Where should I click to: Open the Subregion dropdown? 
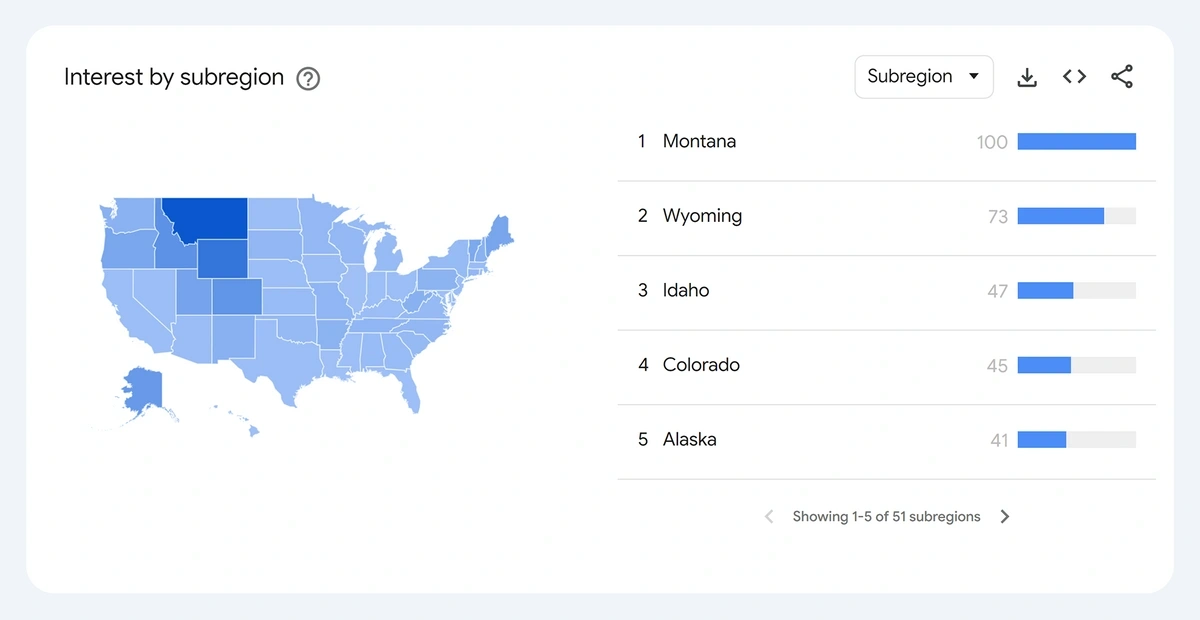click(924, 77)
